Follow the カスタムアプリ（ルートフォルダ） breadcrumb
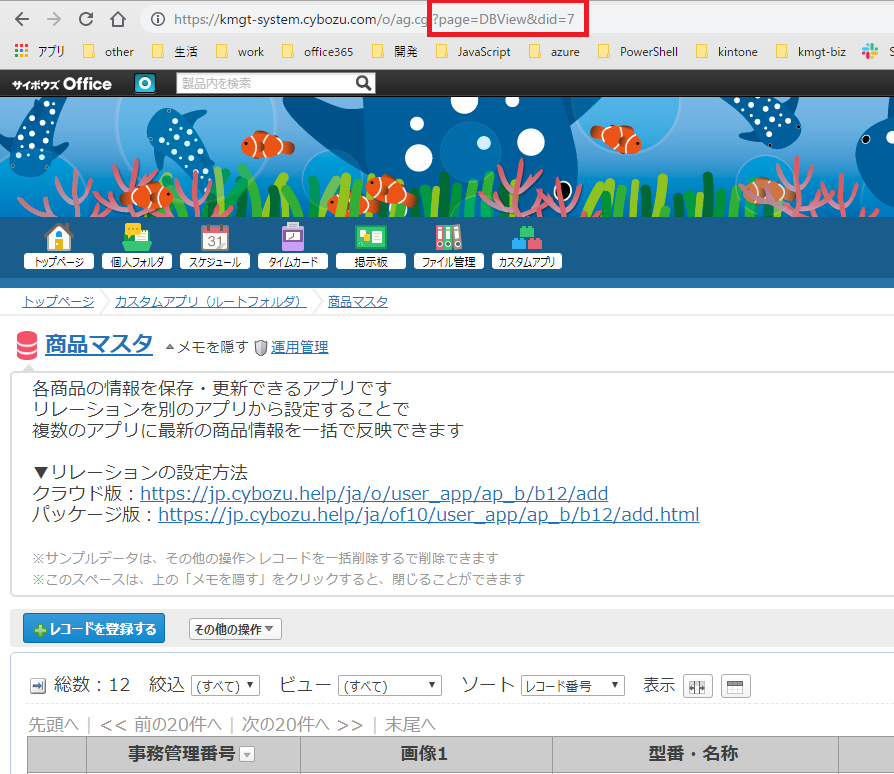Screen dimensions: 894x774 tap(210, 302)
